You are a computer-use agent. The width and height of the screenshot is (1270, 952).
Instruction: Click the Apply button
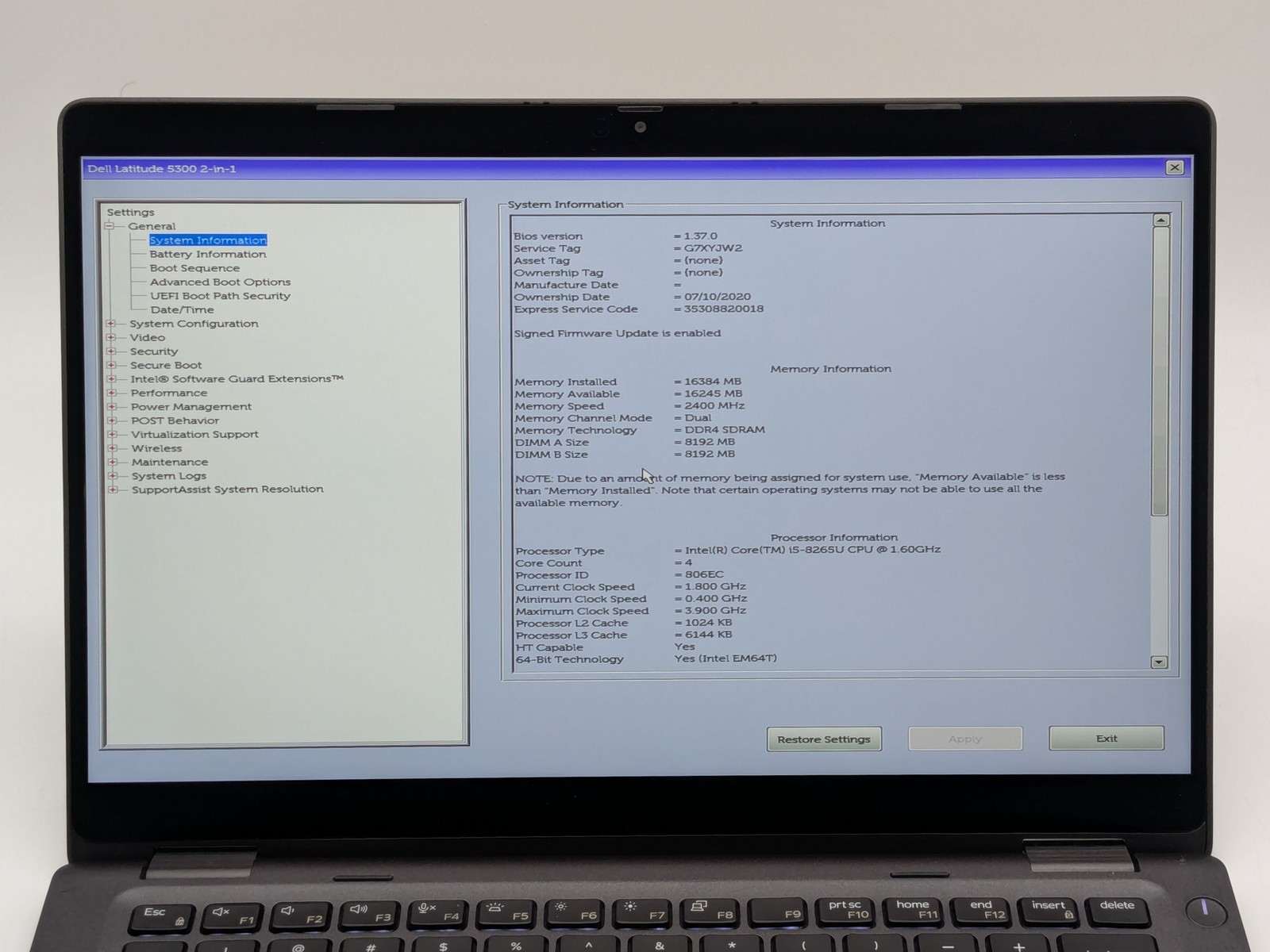click(965, 739)
